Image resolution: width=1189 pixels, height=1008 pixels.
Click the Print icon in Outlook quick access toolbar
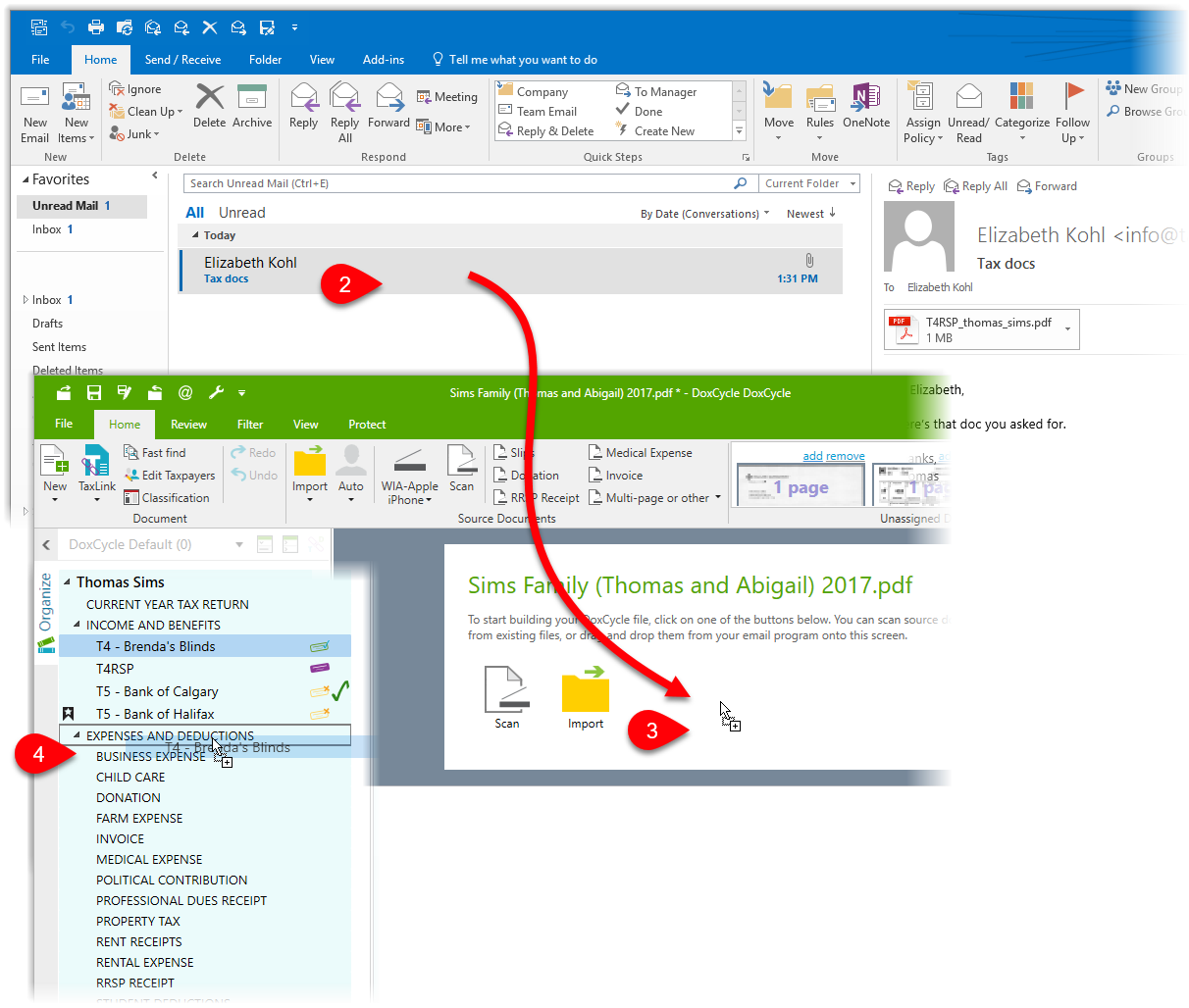[96, 27]
